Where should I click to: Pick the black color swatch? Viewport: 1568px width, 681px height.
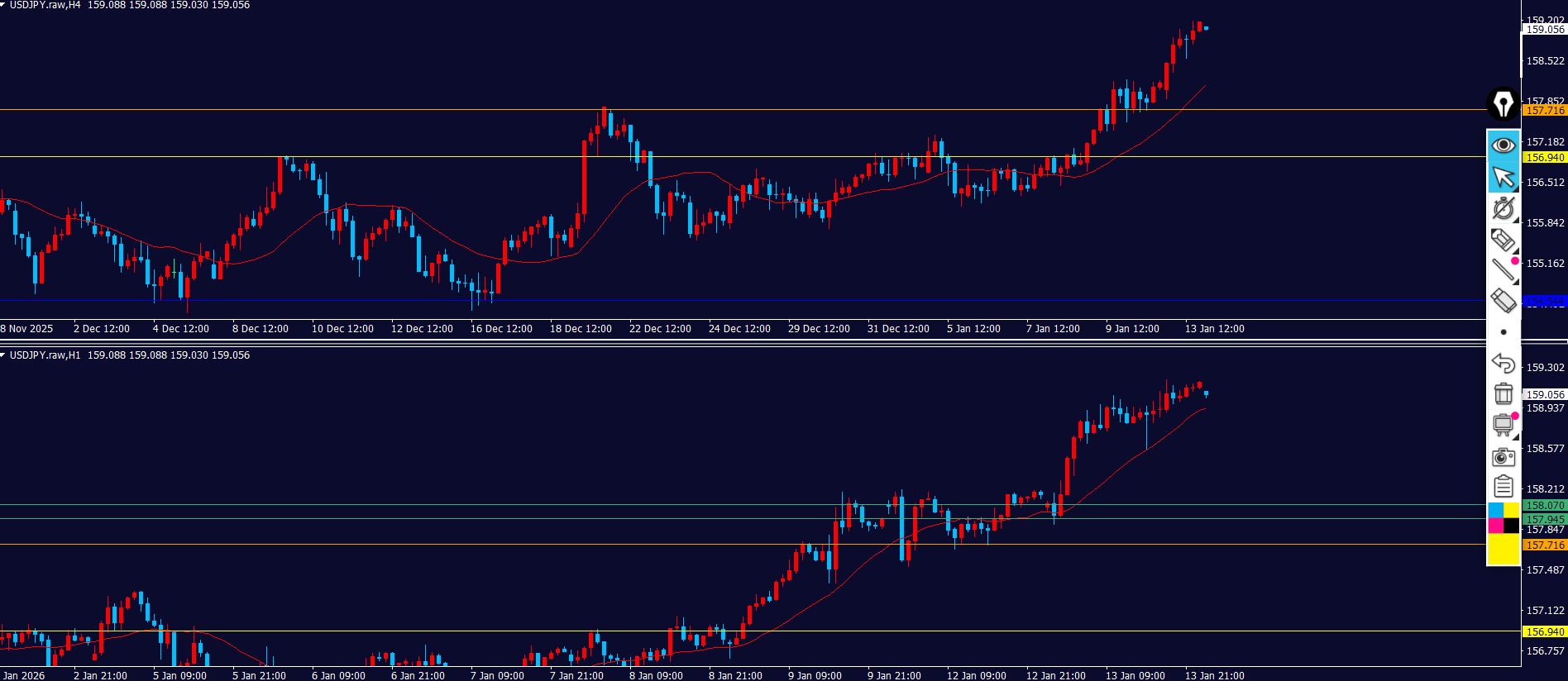point(1511,526)
